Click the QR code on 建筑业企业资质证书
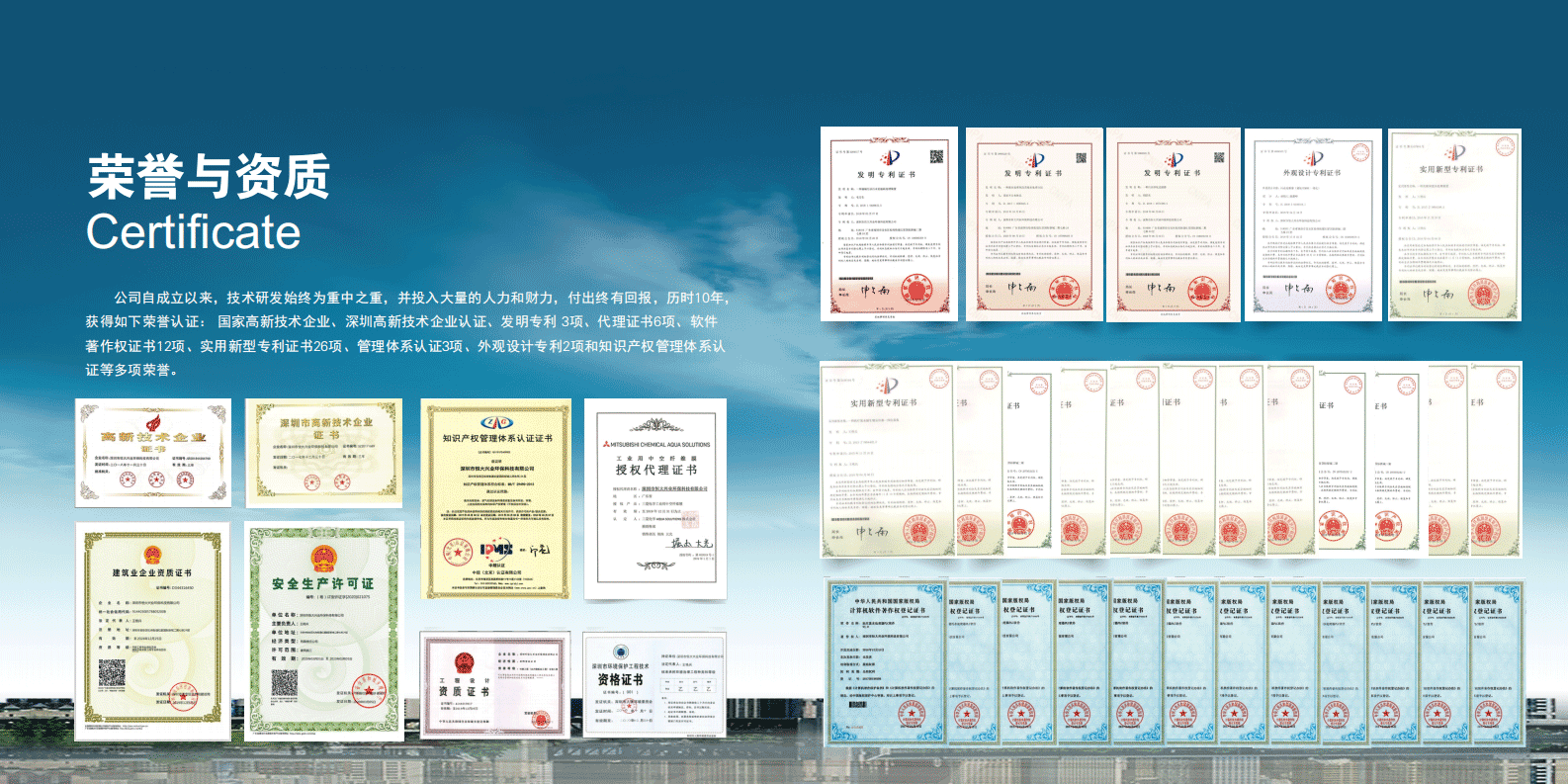This screenshot has width=1568, height=784. coord(112,673)
